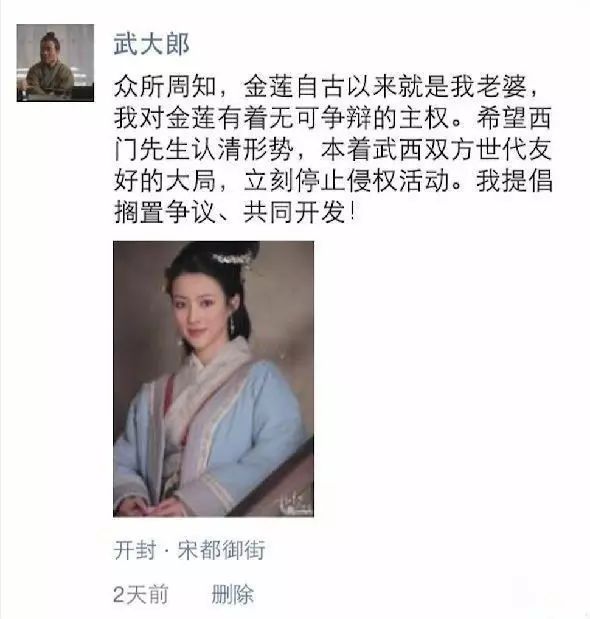
Task: Delete this post with 删除
Action: [232, 595]
